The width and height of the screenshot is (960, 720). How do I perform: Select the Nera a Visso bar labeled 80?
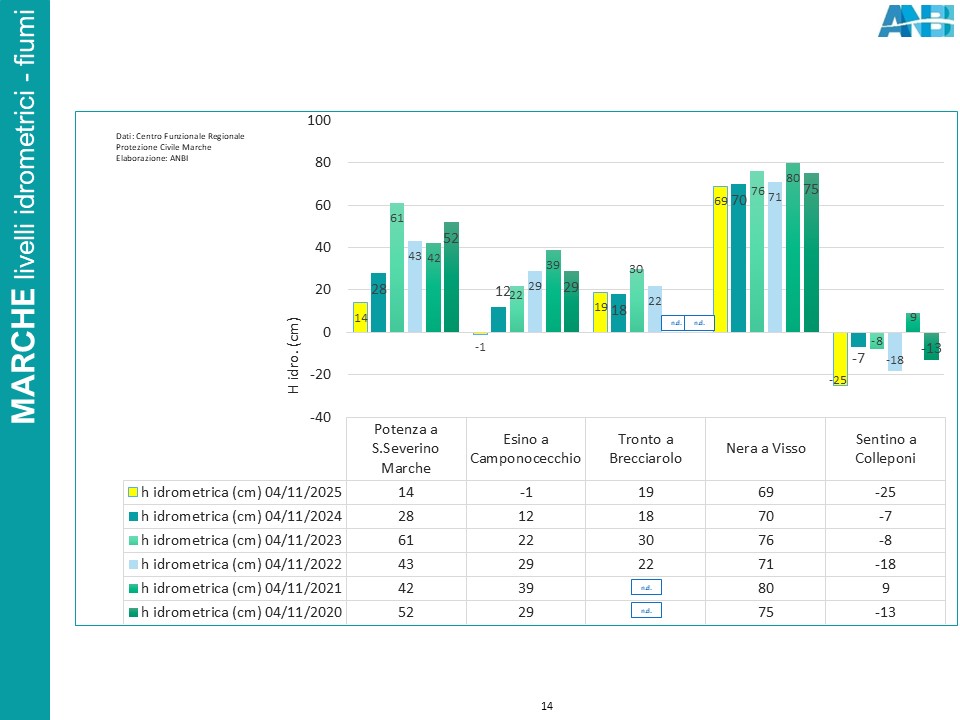click(x=793, y=248)
